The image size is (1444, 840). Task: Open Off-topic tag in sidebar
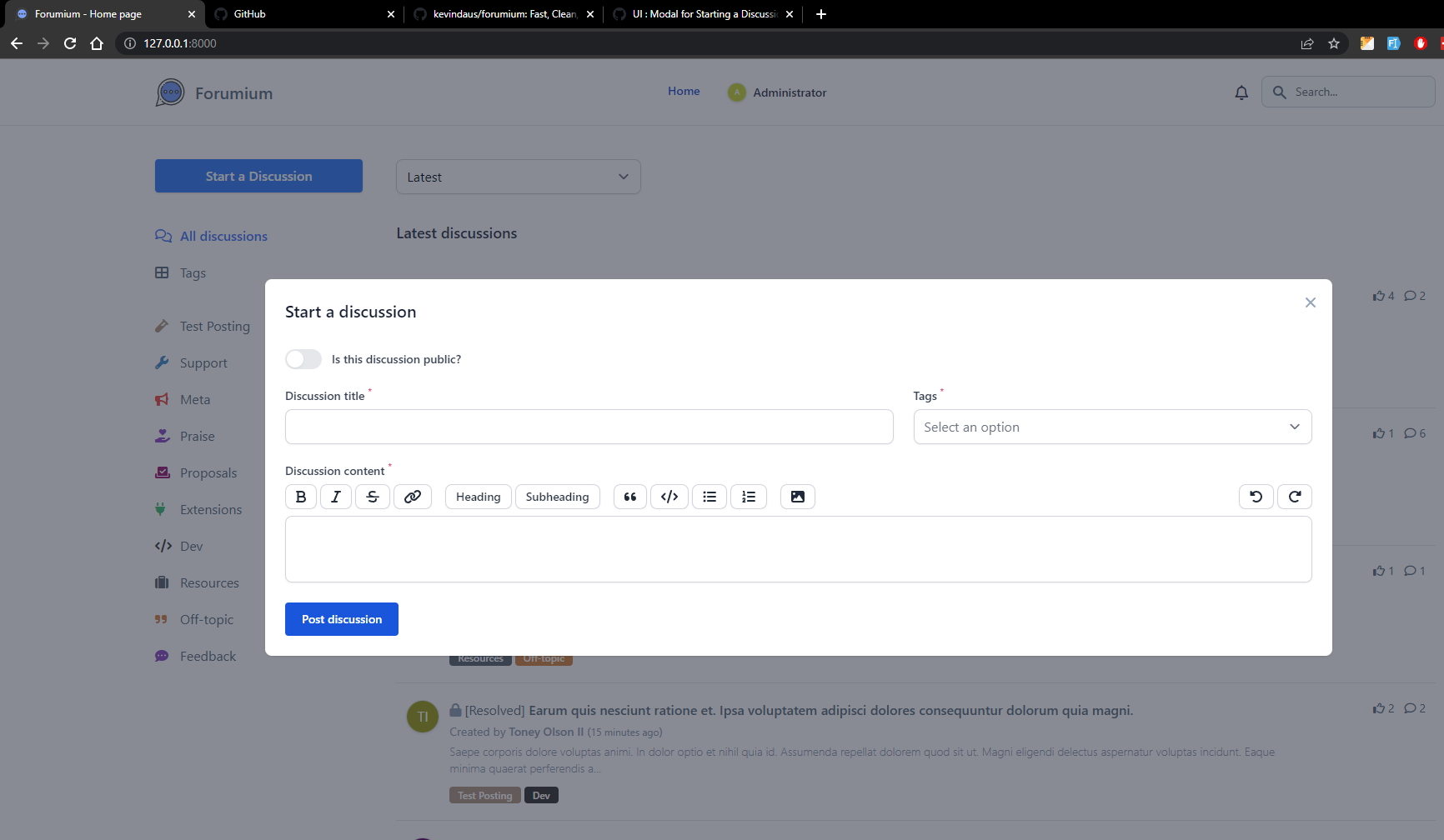(x=195, y=620)
